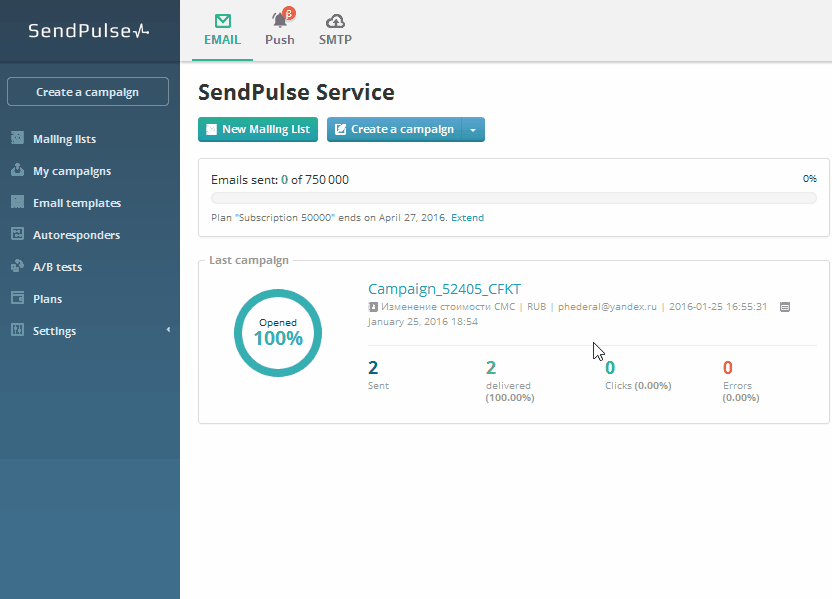Click the SendPulse logo

coord(89,31)
